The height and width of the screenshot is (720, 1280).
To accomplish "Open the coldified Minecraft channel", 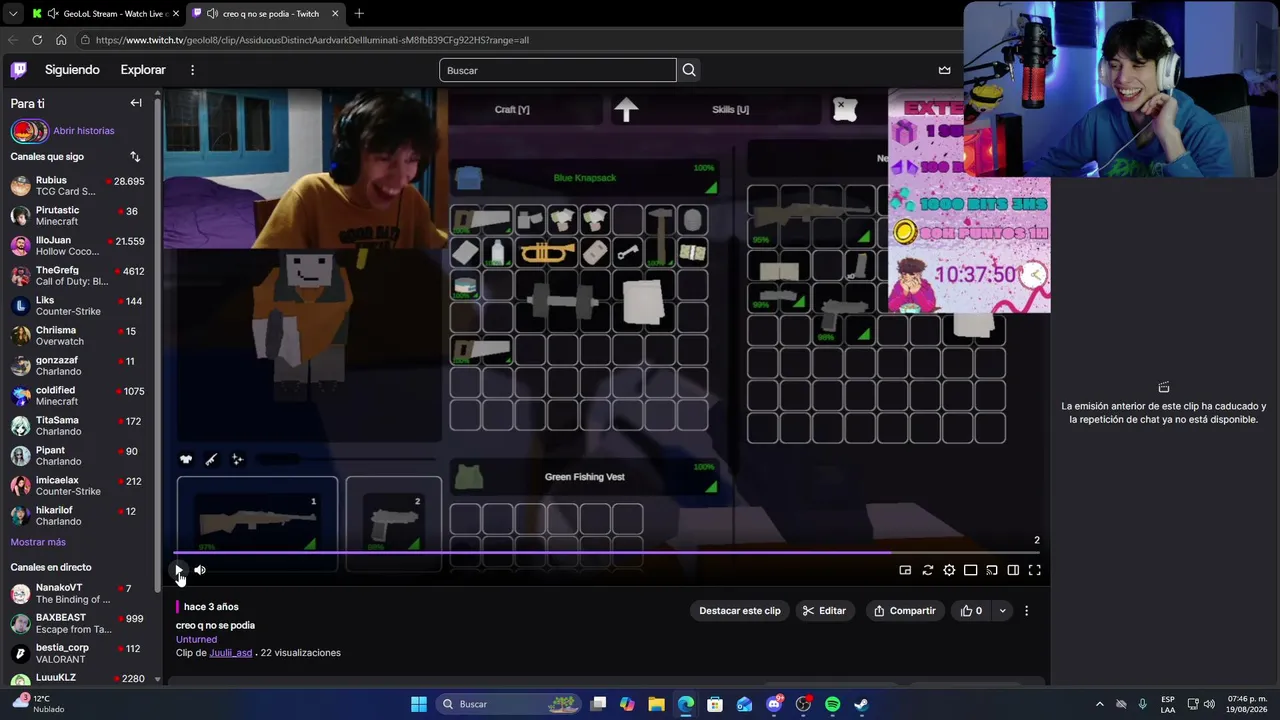I will (x=78, y=396).
